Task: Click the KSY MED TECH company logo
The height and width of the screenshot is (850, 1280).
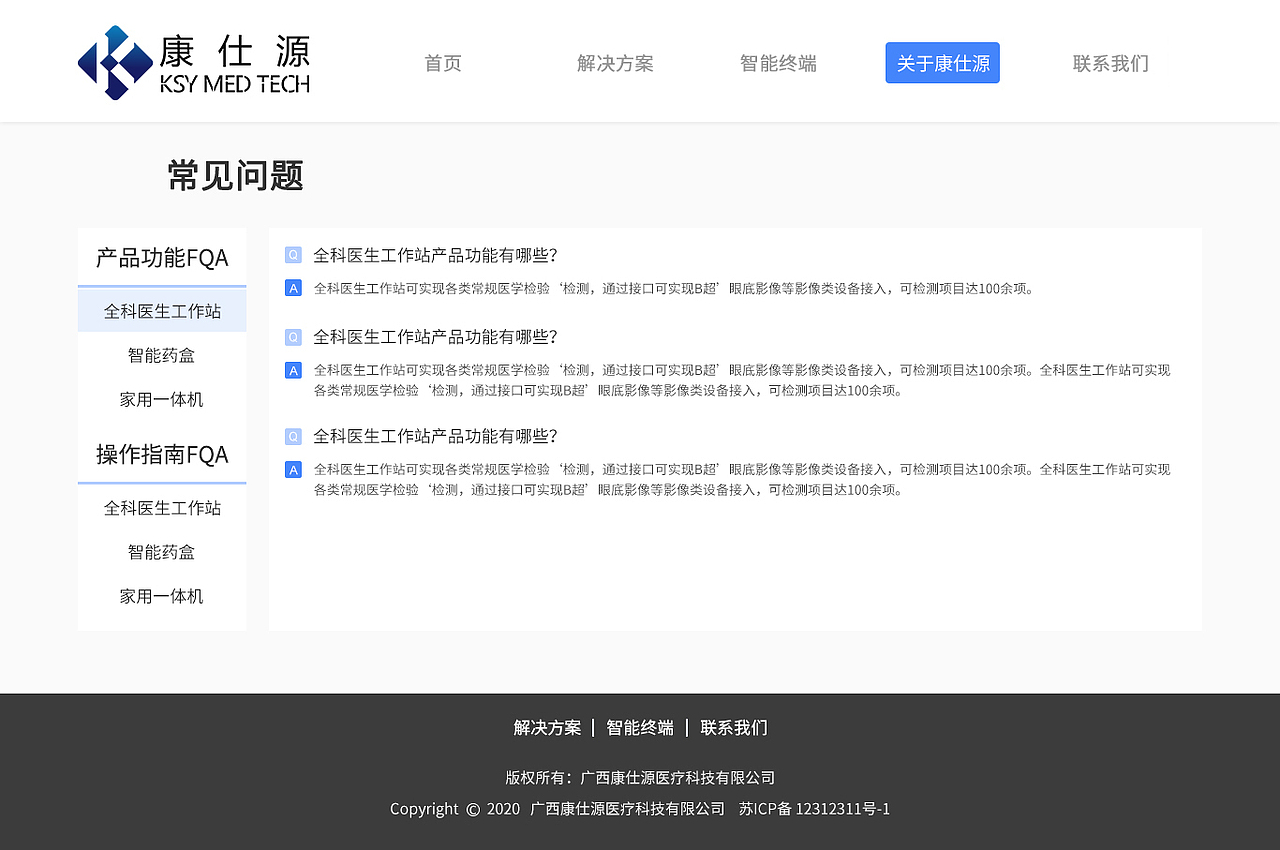Action: (x=194, y=62)
